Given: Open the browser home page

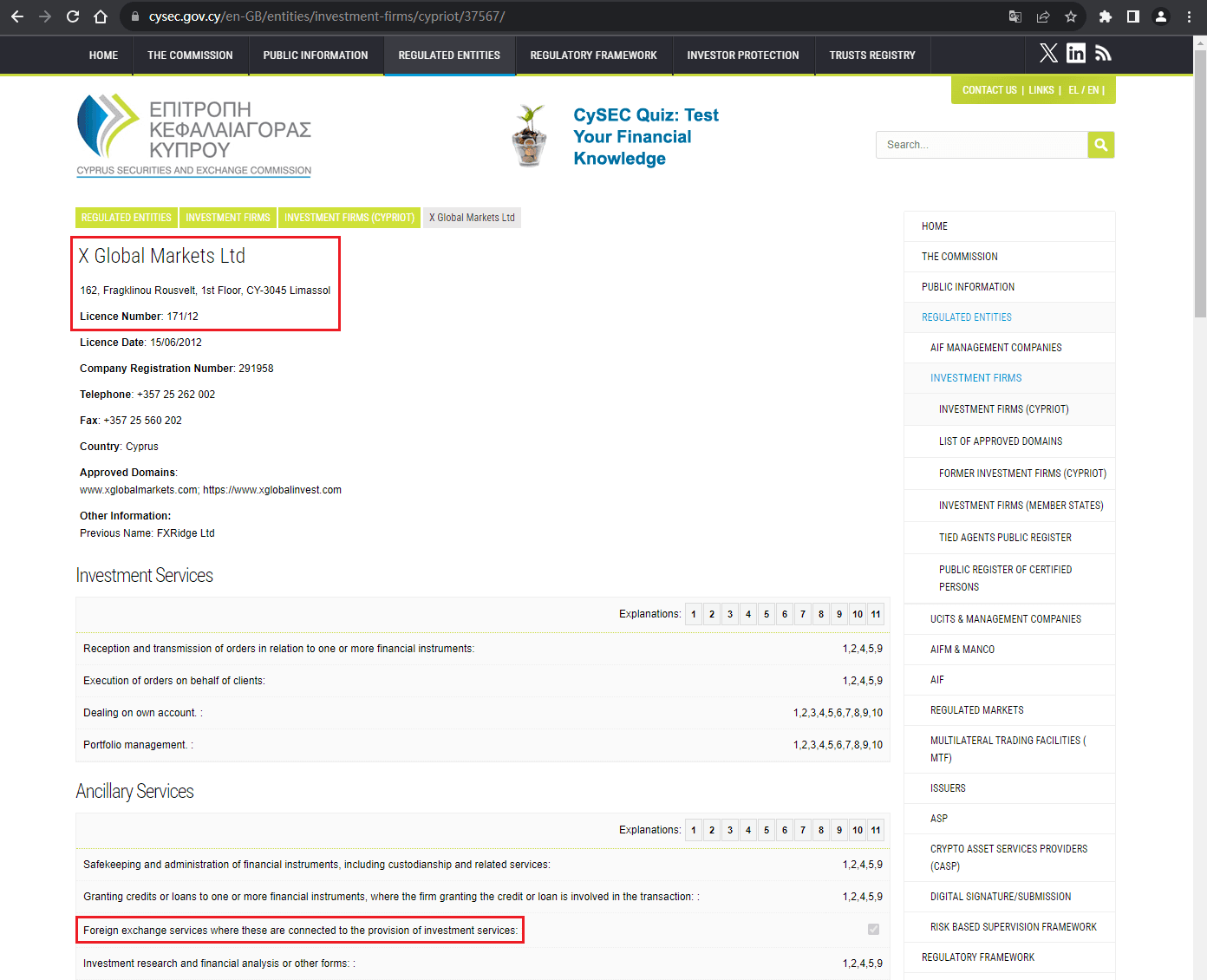Looking at the screenshot, I should coord(101,16).
